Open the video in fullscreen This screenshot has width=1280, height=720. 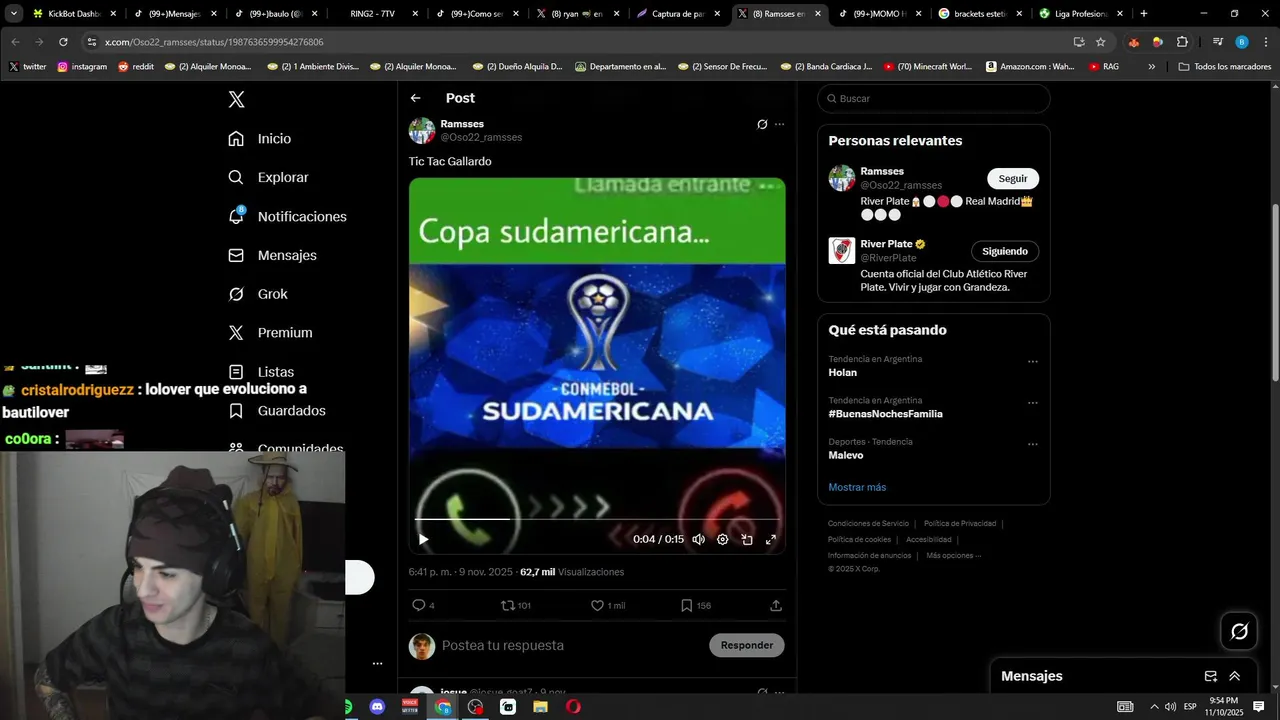771,539
